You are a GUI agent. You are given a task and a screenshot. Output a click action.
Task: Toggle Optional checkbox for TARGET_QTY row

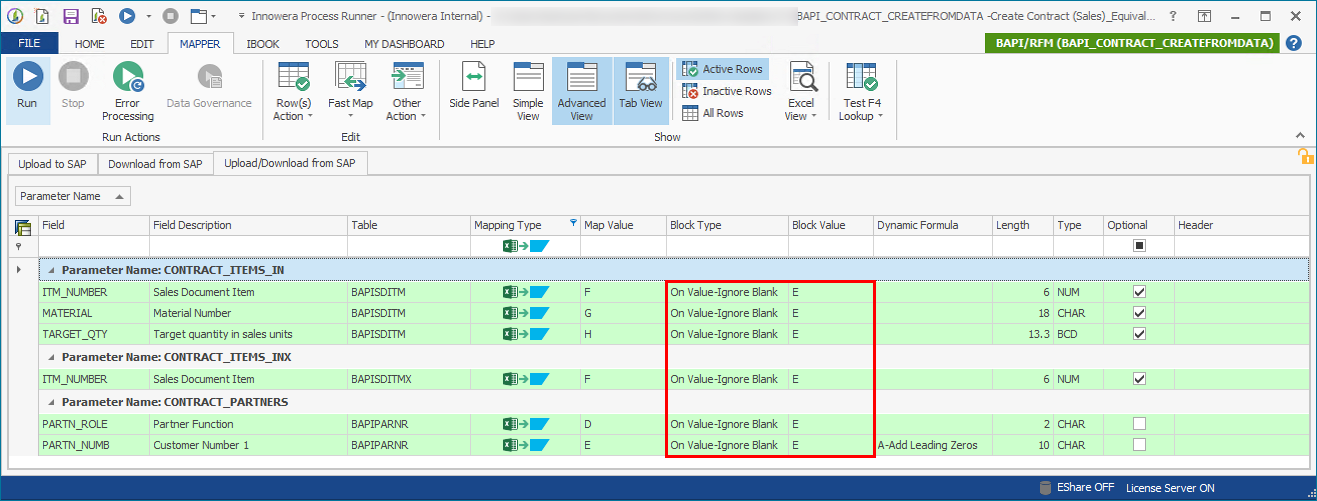click(x=1139, y=334)
